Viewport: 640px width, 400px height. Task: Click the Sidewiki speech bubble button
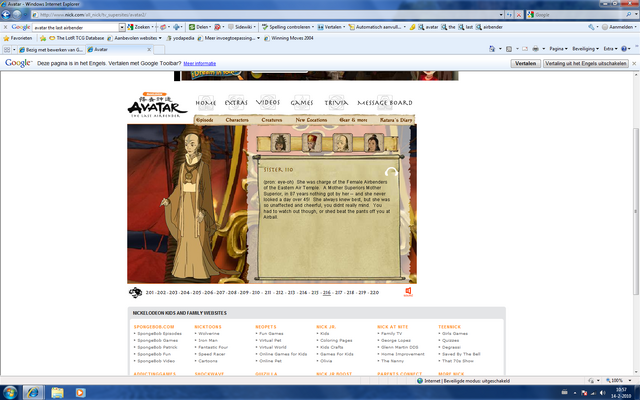click(x=241, y=27)
